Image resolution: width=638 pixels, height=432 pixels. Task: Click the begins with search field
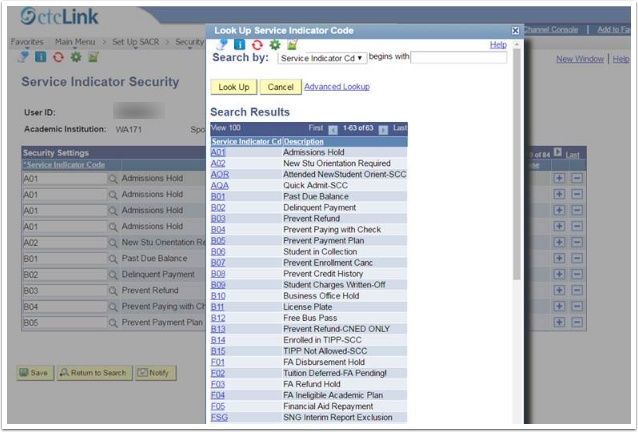pos(459,57)
